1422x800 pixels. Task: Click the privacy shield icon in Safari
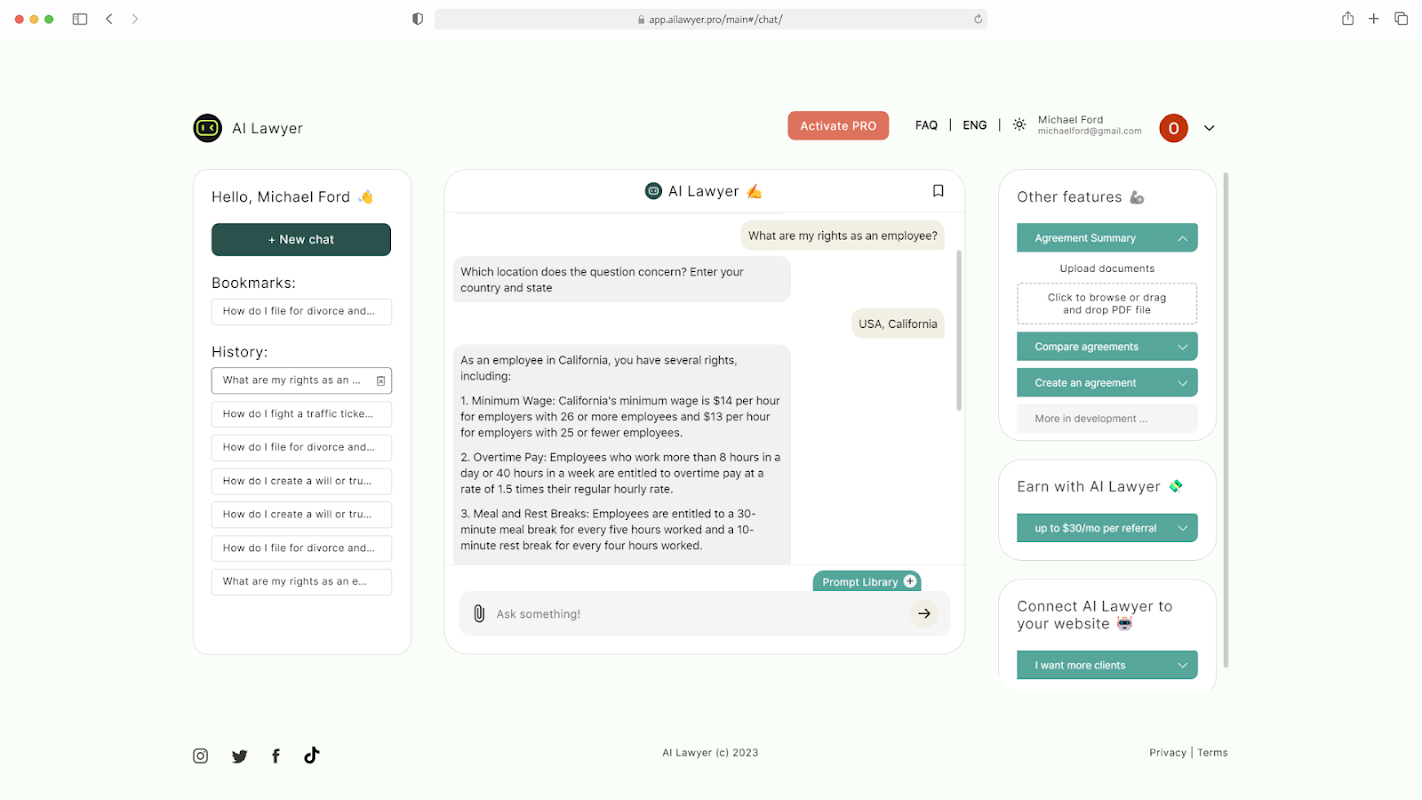click(x=418, y=19)
